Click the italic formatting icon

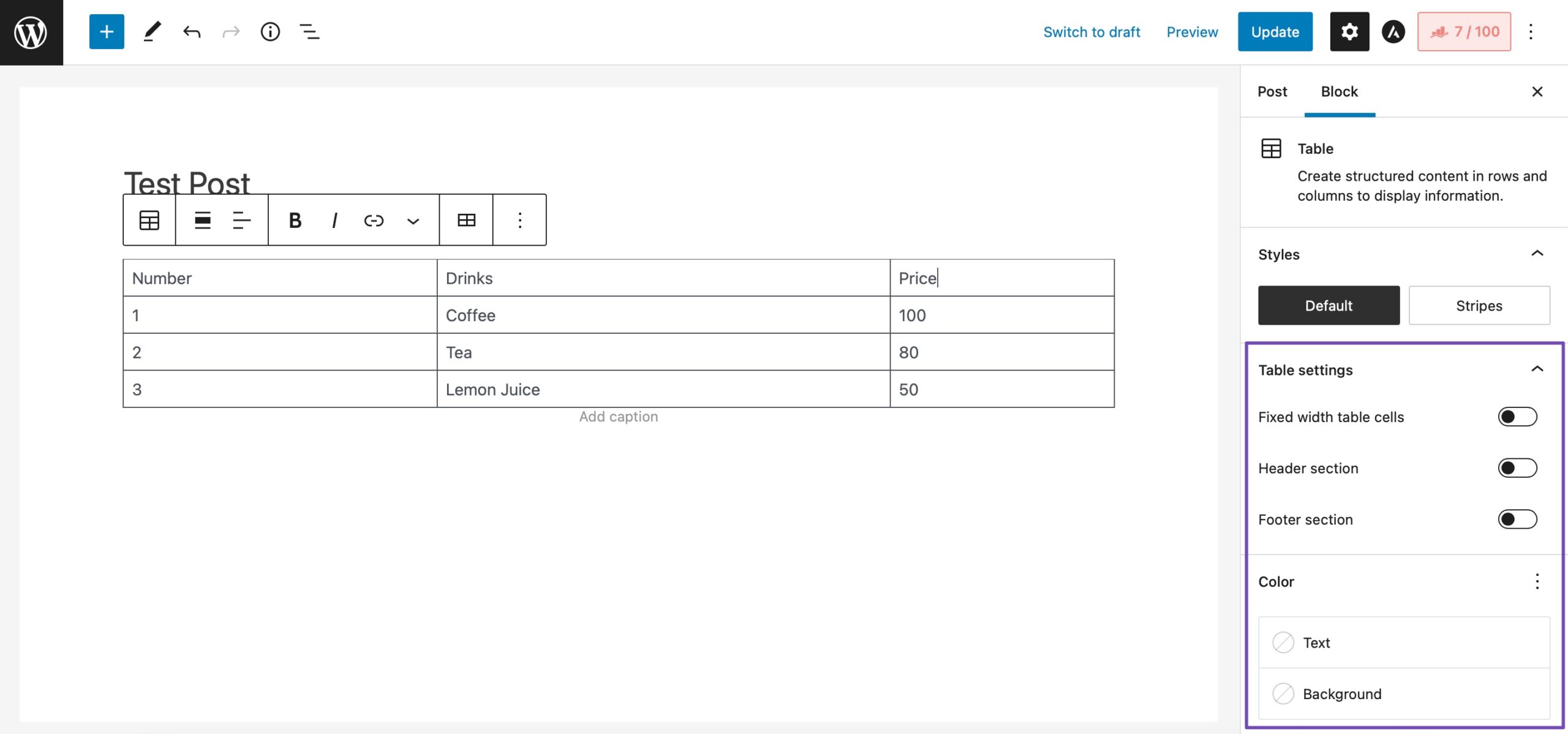(x=333, y=219)
